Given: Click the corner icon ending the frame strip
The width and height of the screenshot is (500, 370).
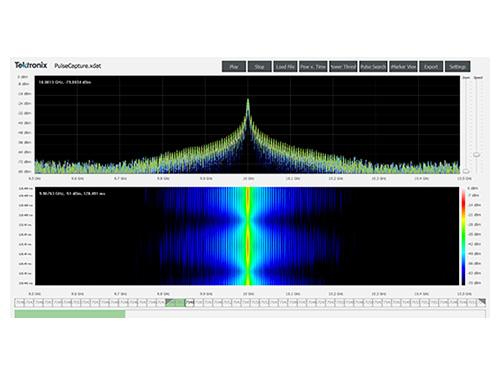Looking at the screenshot, I should point(482,302).
